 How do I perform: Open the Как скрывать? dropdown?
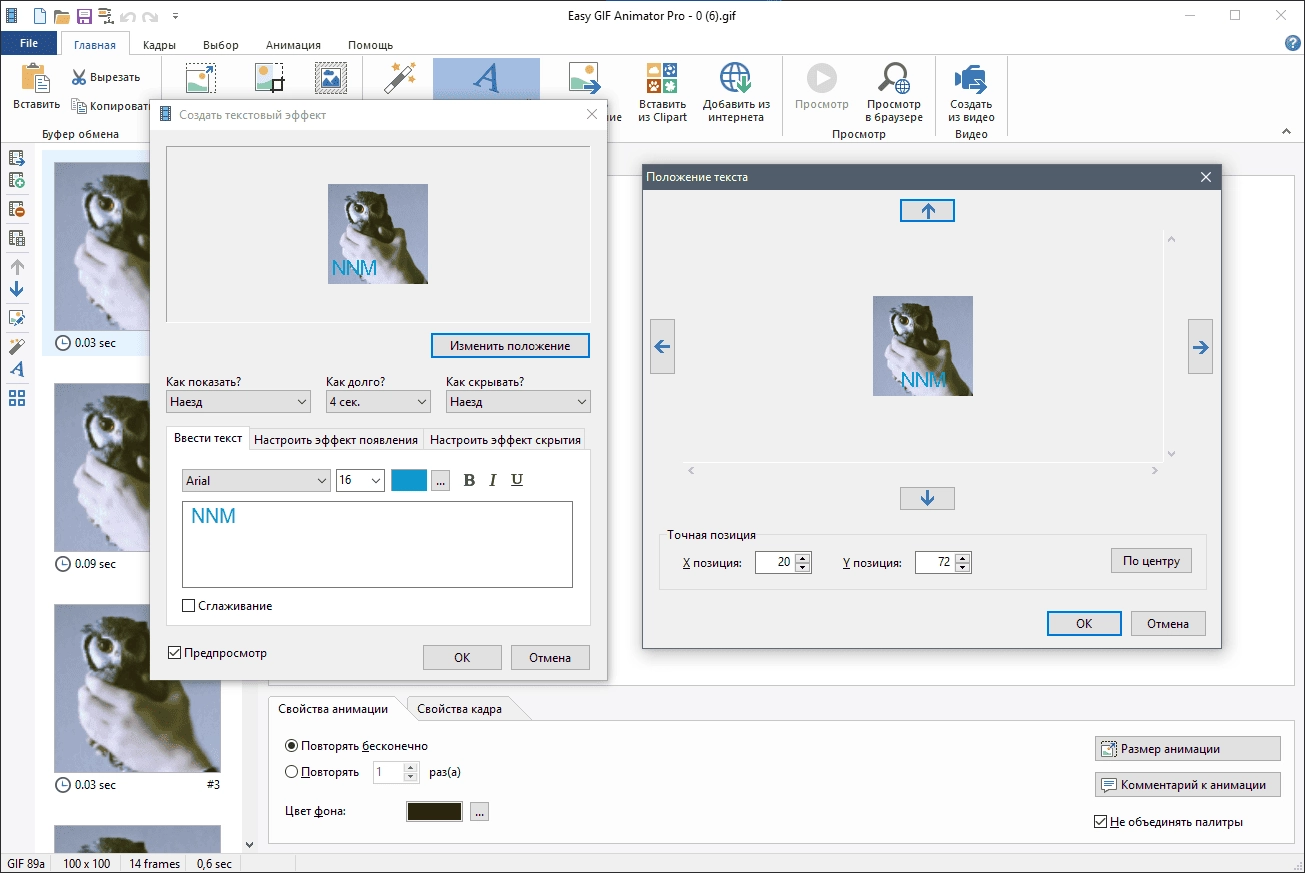pyautogui.click(x=518, y=402)
